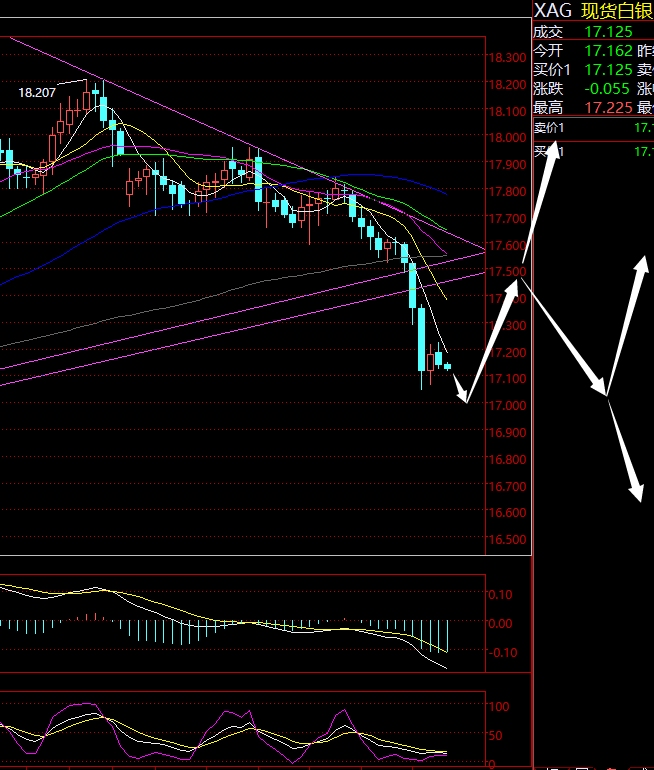The width and height of the screenshot is (654, 770).
Task: Select the -0.055 change value
Action: tap(607, 89)
